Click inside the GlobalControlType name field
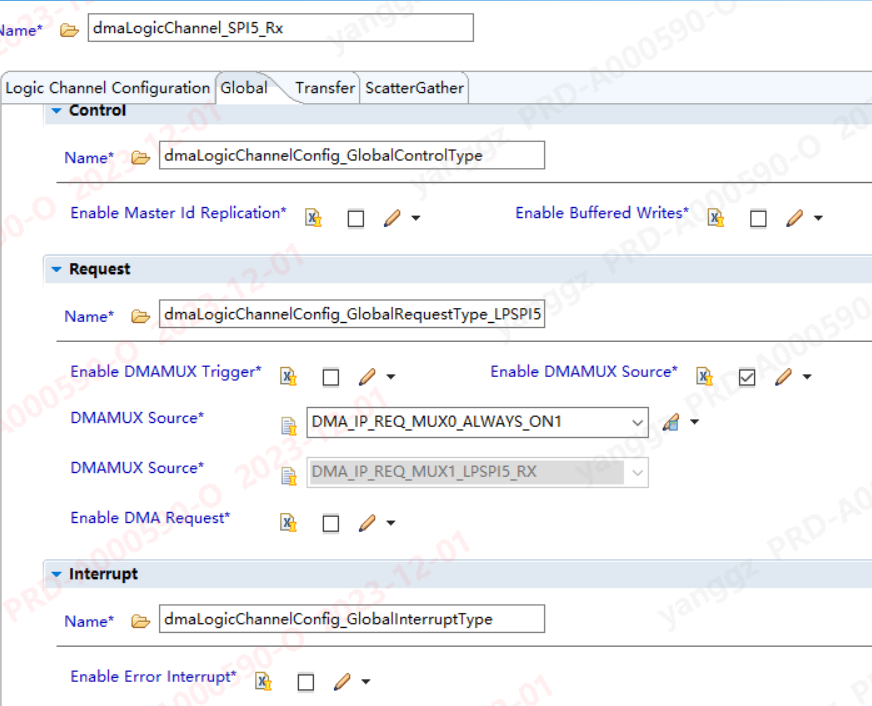Image resolution: width=872 pixels, height=706 pixels. point(350,155)
